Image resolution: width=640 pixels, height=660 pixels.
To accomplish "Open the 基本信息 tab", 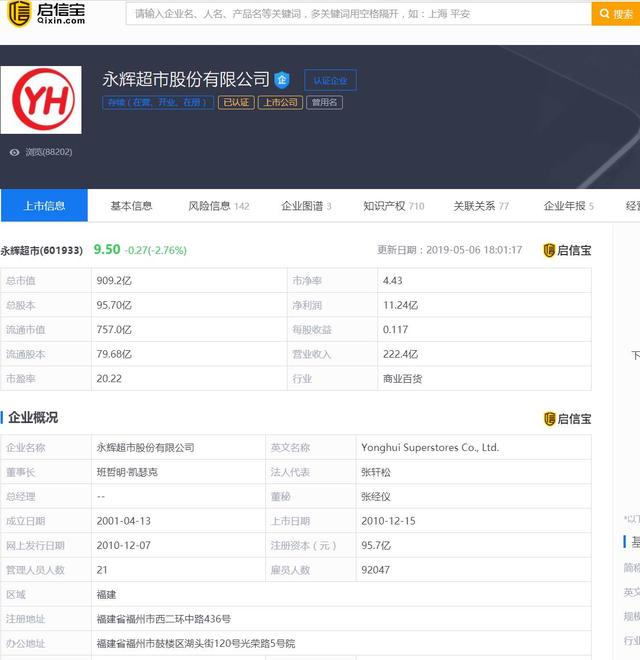I will point(131,206).
